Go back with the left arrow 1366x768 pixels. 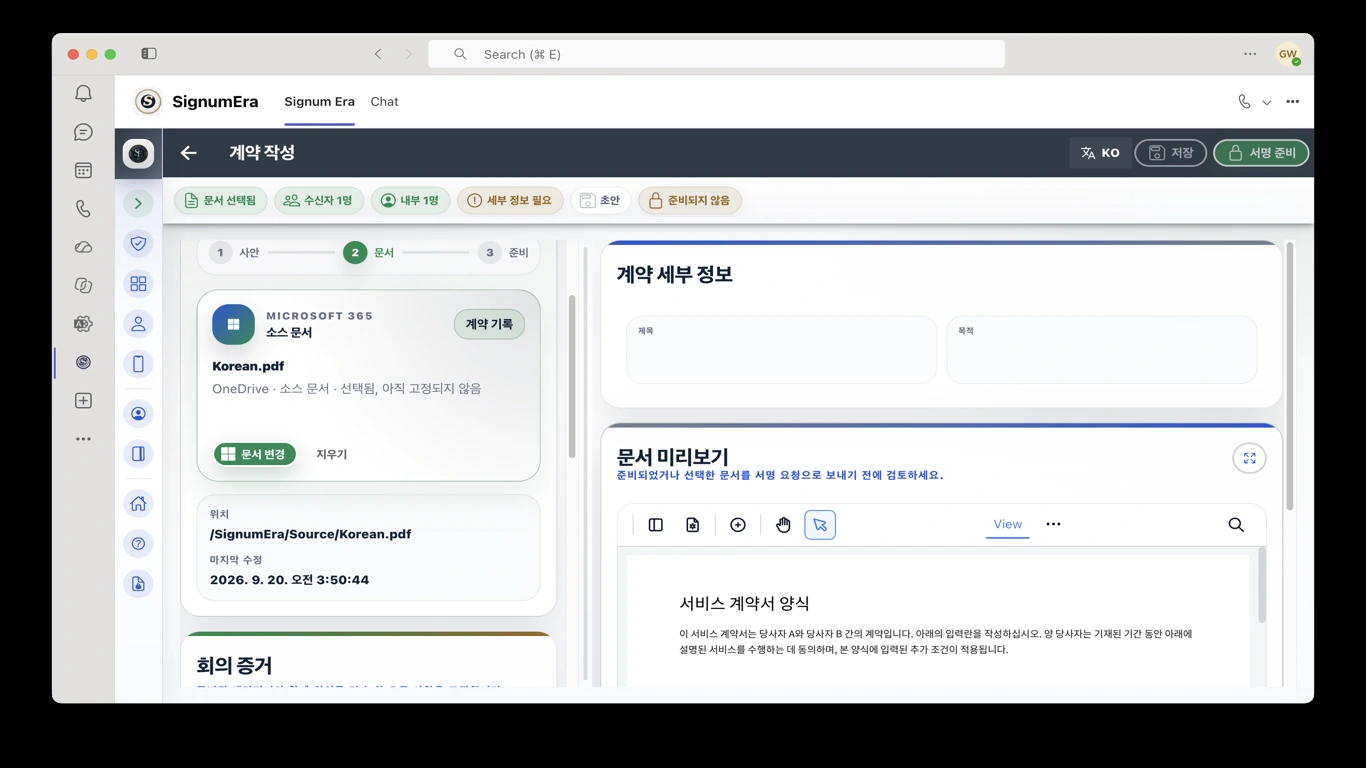click(188, 153)
